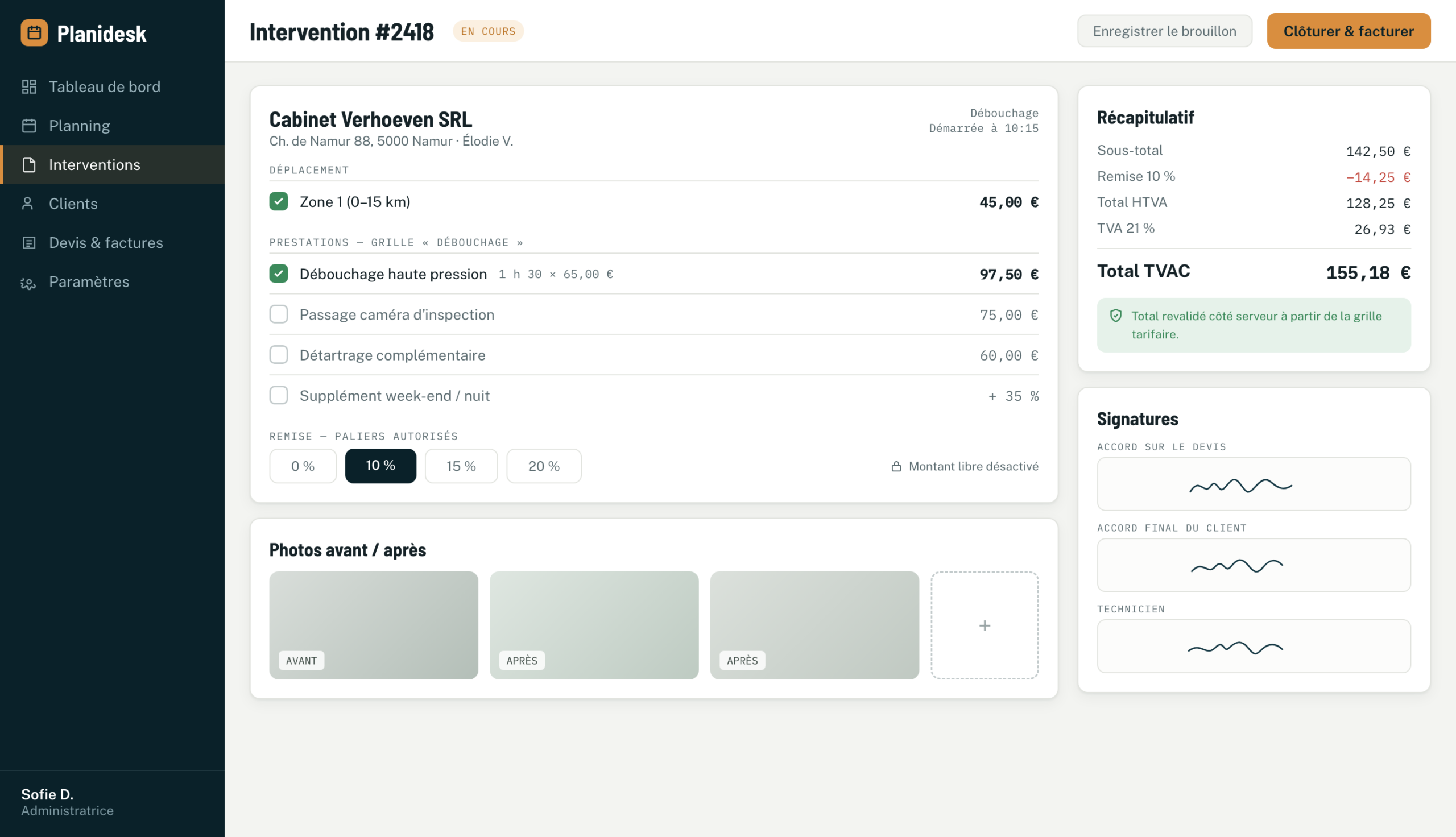
Task: Select the 20 % remise tier
Action: coord(544,466)
